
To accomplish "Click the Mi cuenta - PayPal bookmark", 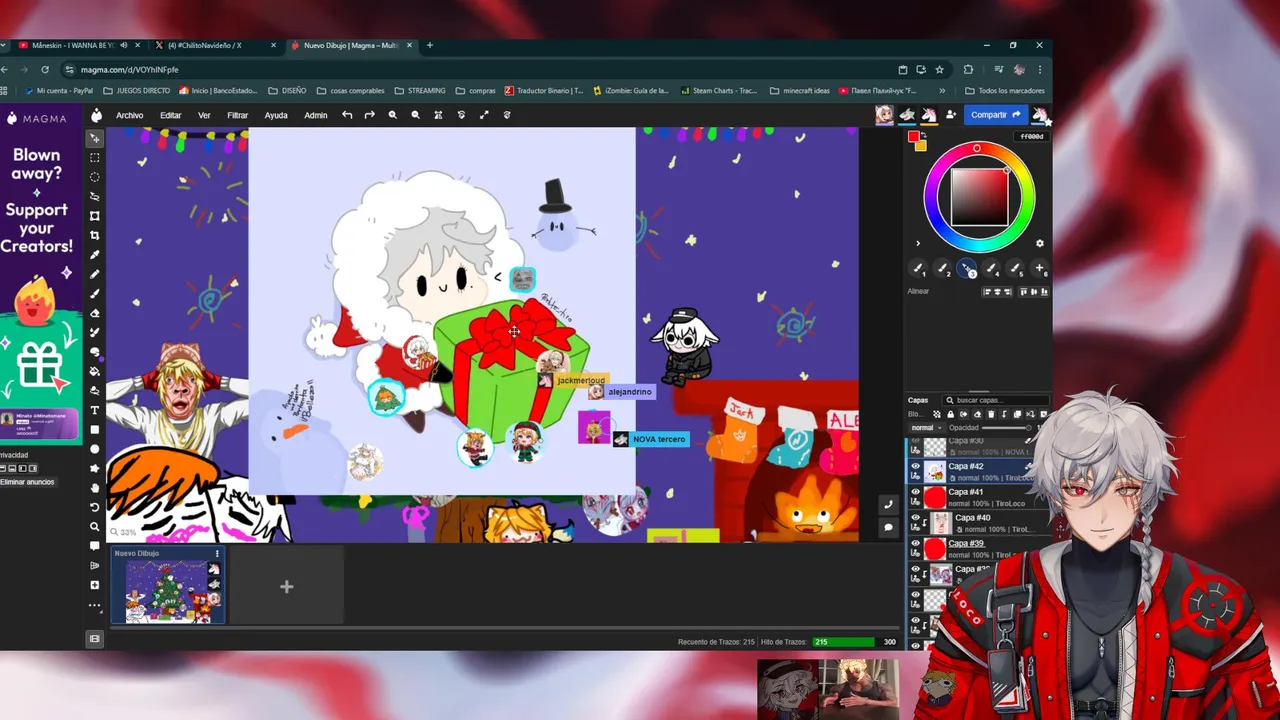I will point(59,90).
